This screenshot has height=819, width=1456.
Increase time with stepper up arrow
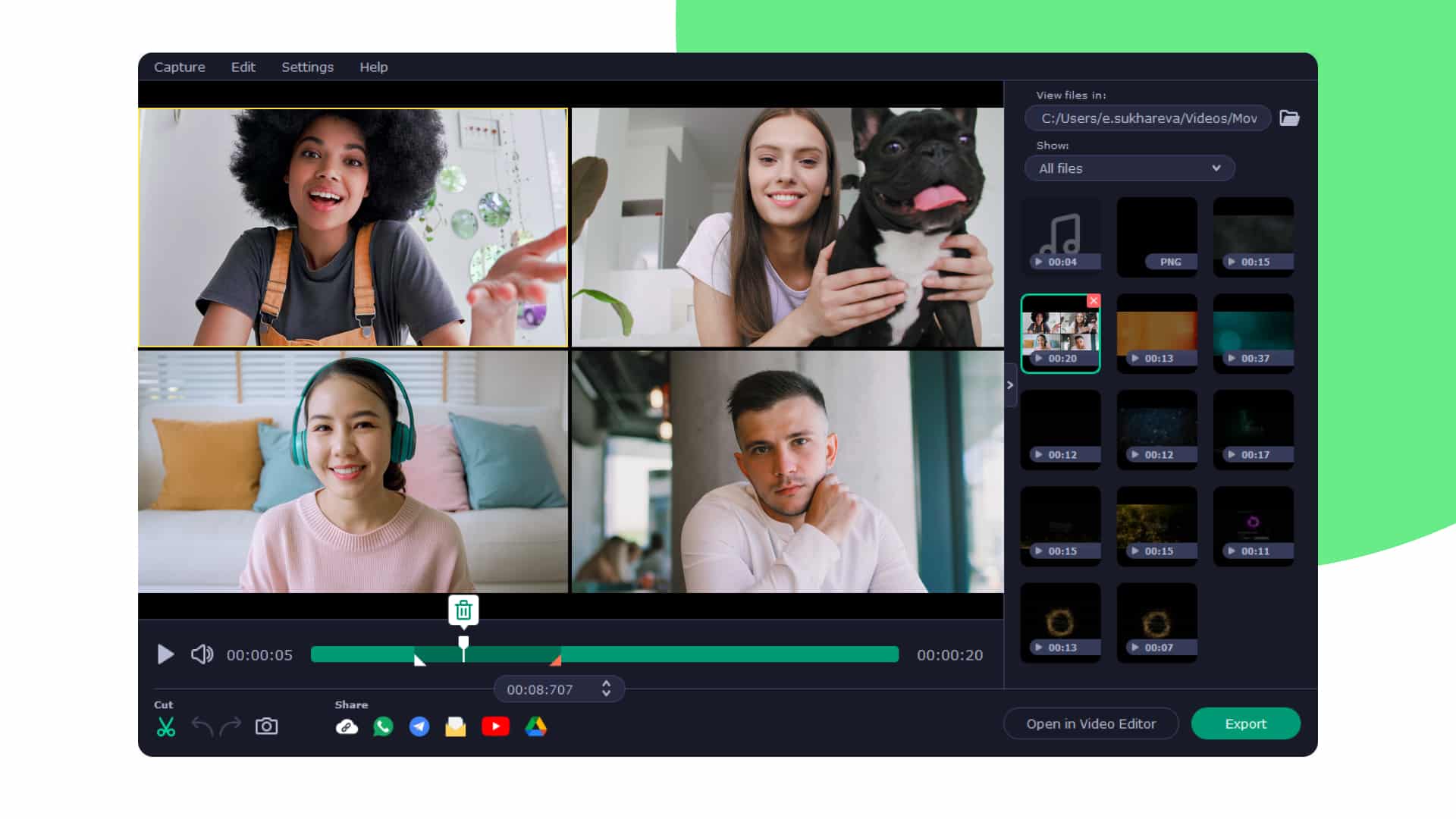(606, 684)
